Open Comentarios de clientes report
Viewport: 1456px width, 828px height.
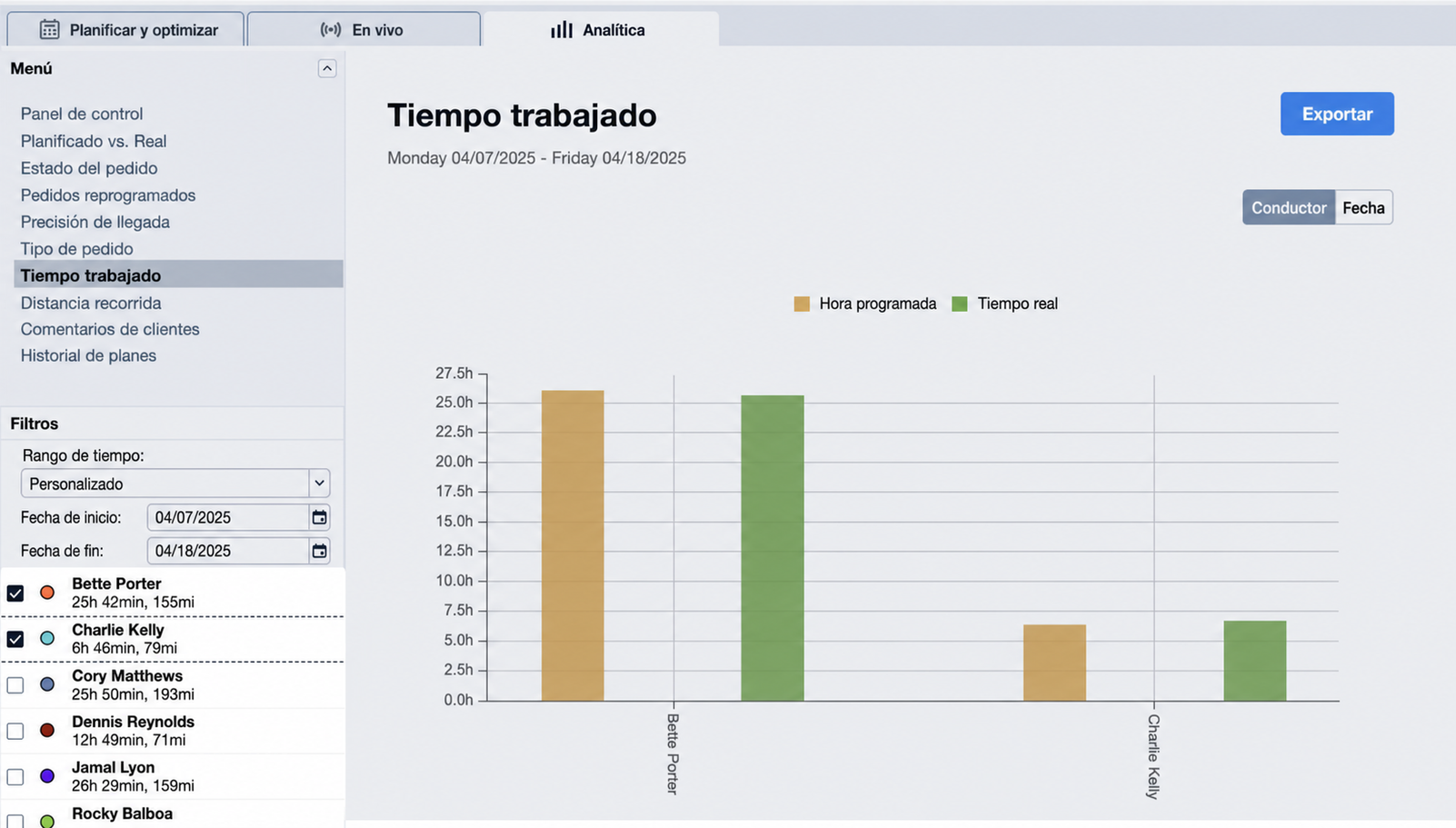coord(110,329)
